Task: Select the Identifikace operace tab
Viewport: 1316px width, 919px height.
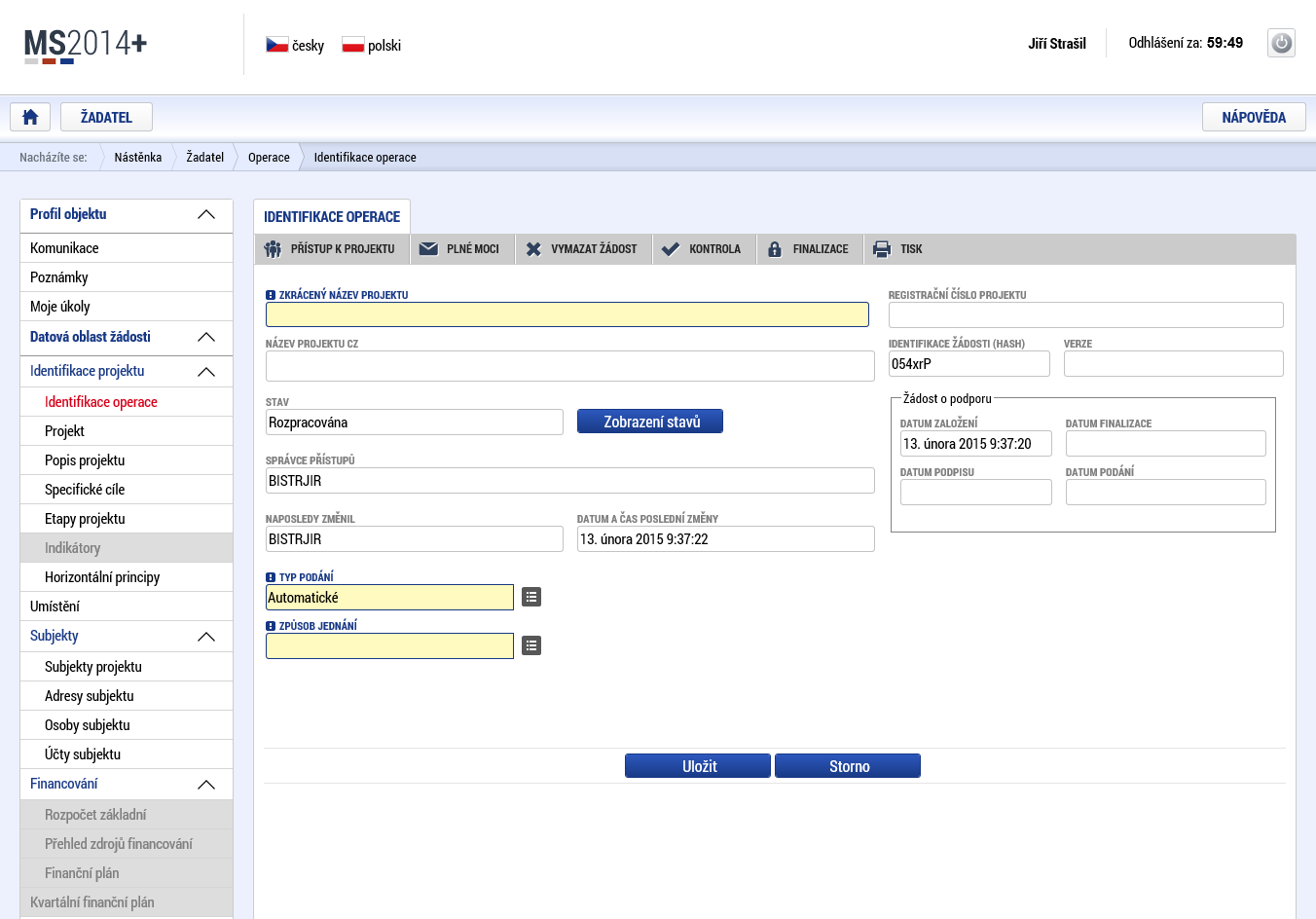Action: (x=332, y=216)
